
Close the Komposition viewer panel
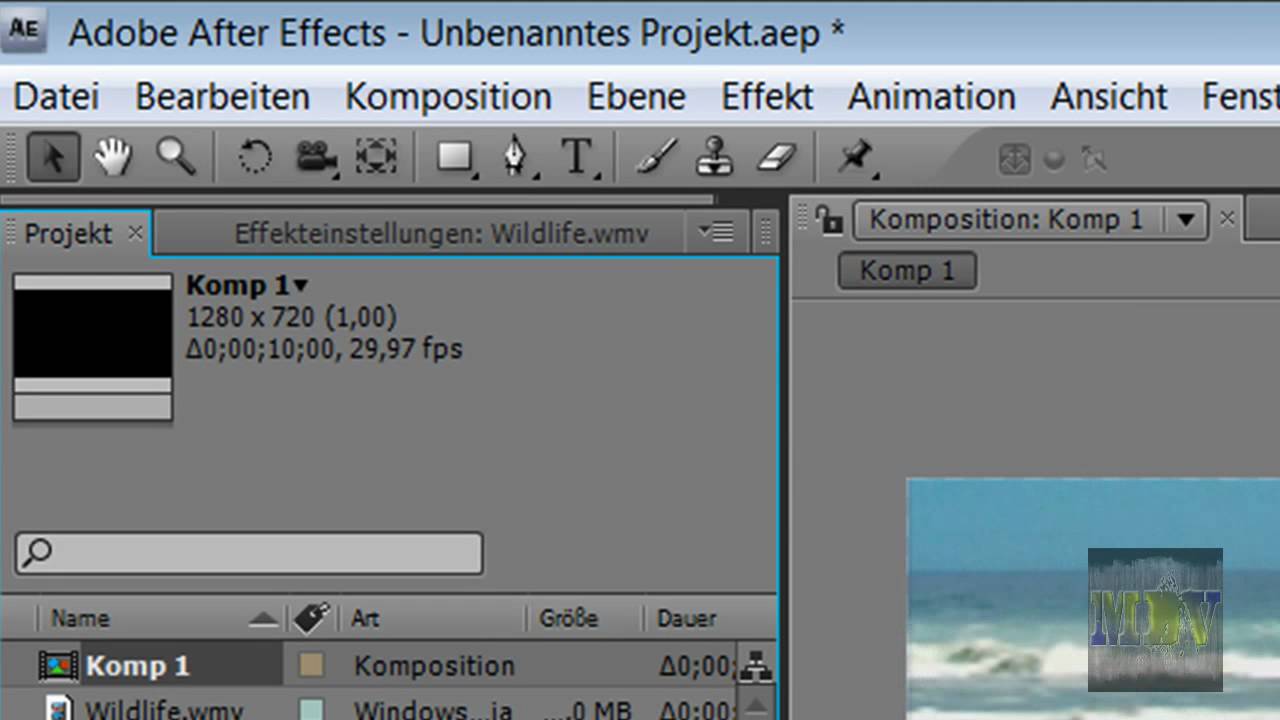pyautogui.click(x=1227, y=219)
